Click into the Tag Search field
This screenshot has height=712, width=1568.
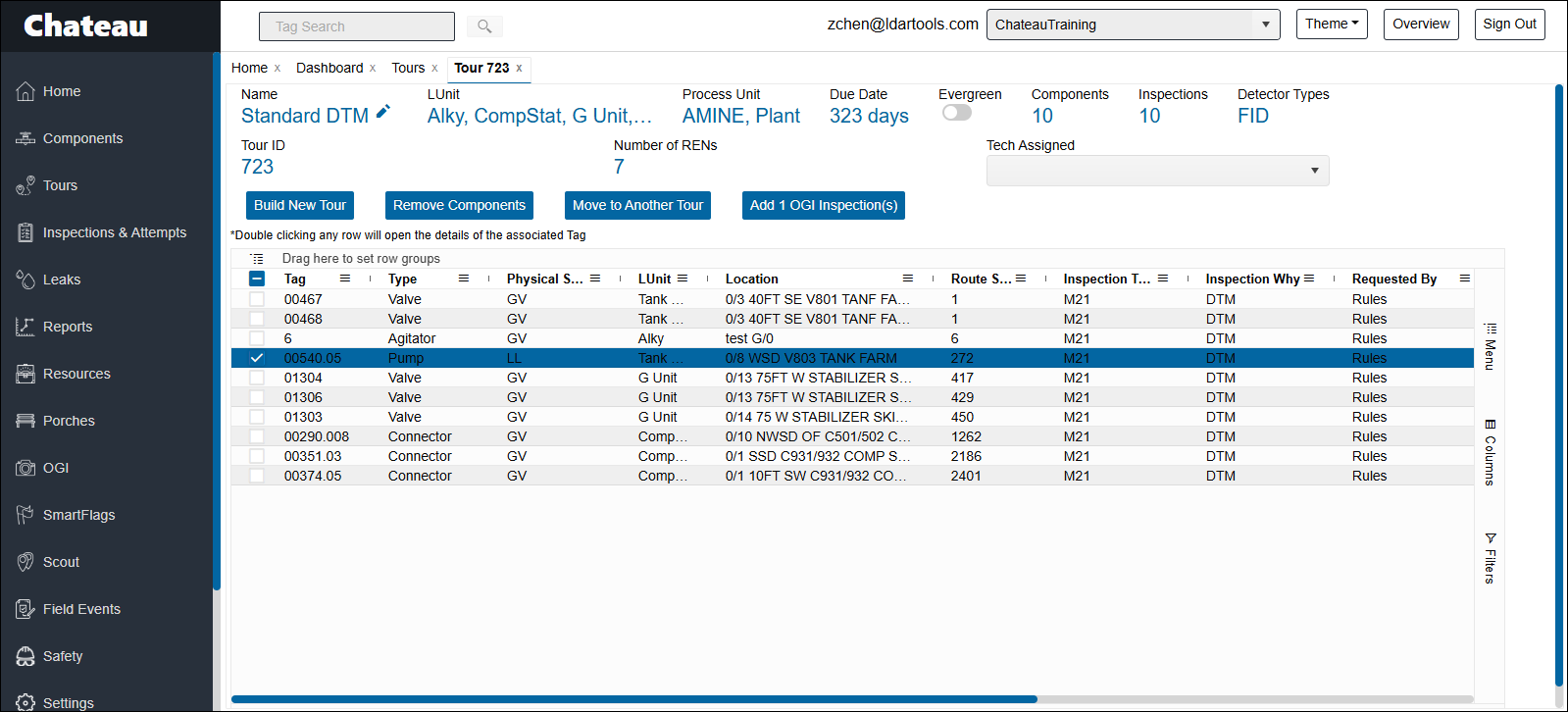pyautogui.click(x=357, y=26)
